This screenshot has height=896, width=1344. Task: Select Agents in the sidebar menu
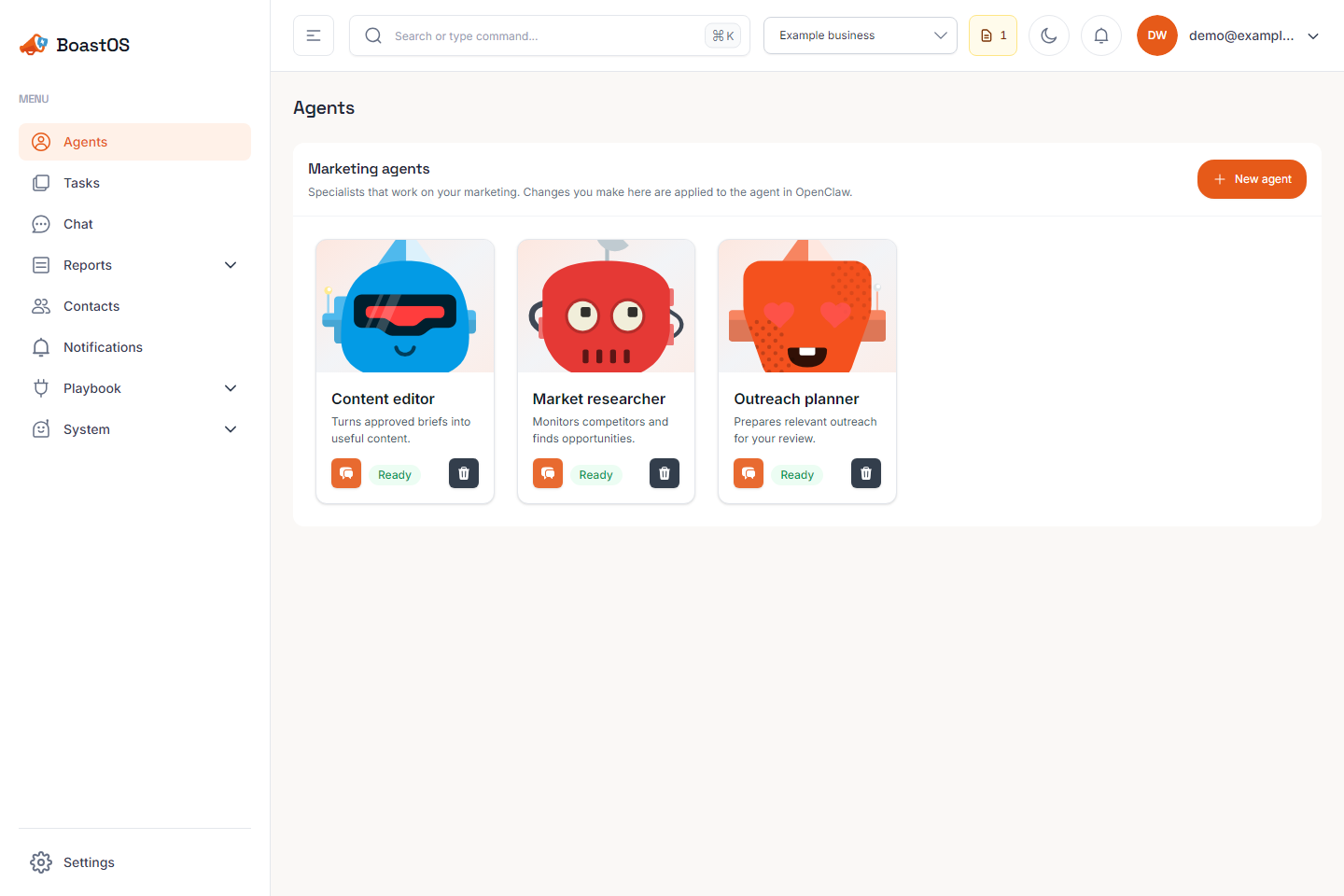coord(134,142)
